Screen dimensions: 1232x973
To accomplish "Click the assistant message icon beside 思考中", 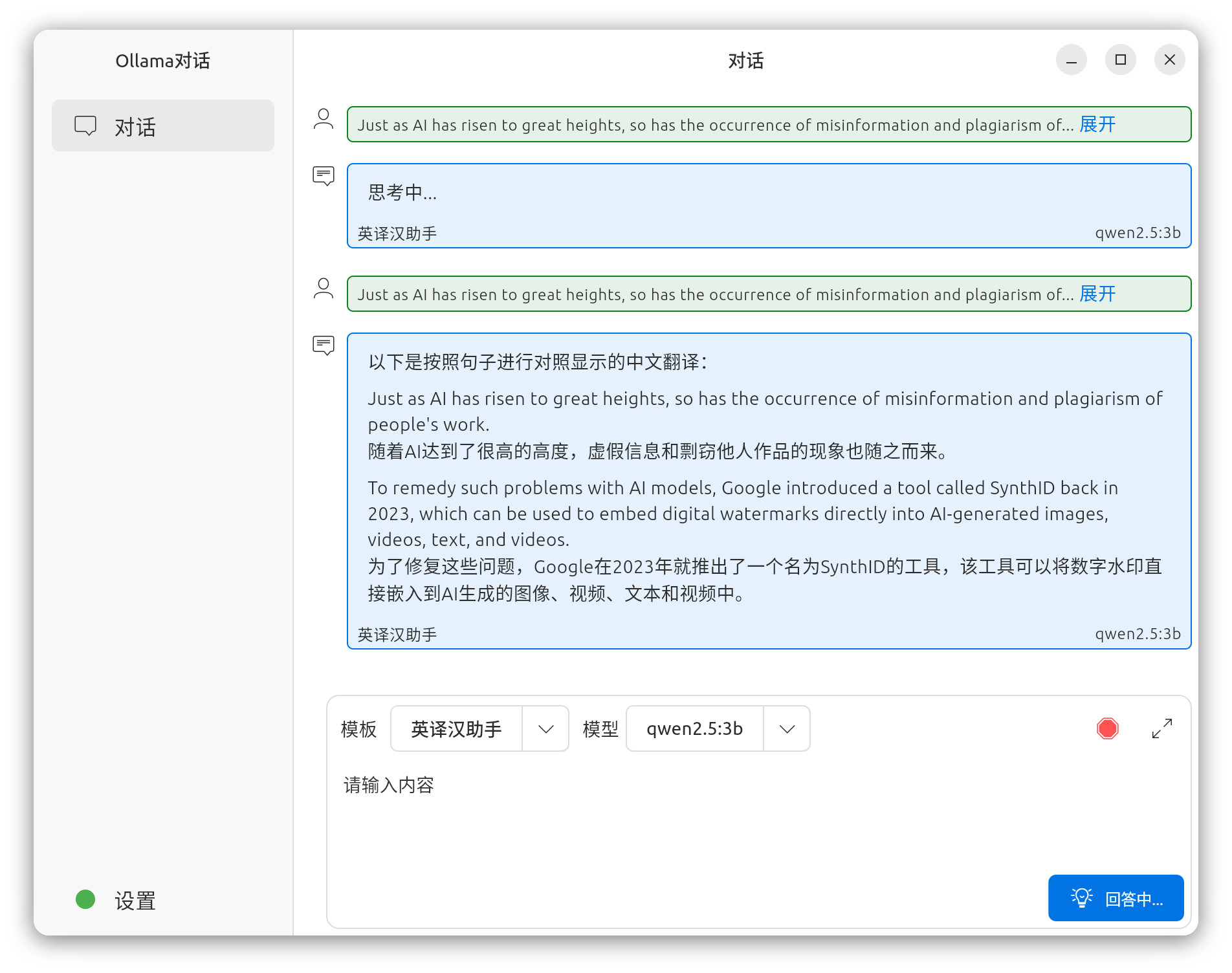I will pos(324,176).
